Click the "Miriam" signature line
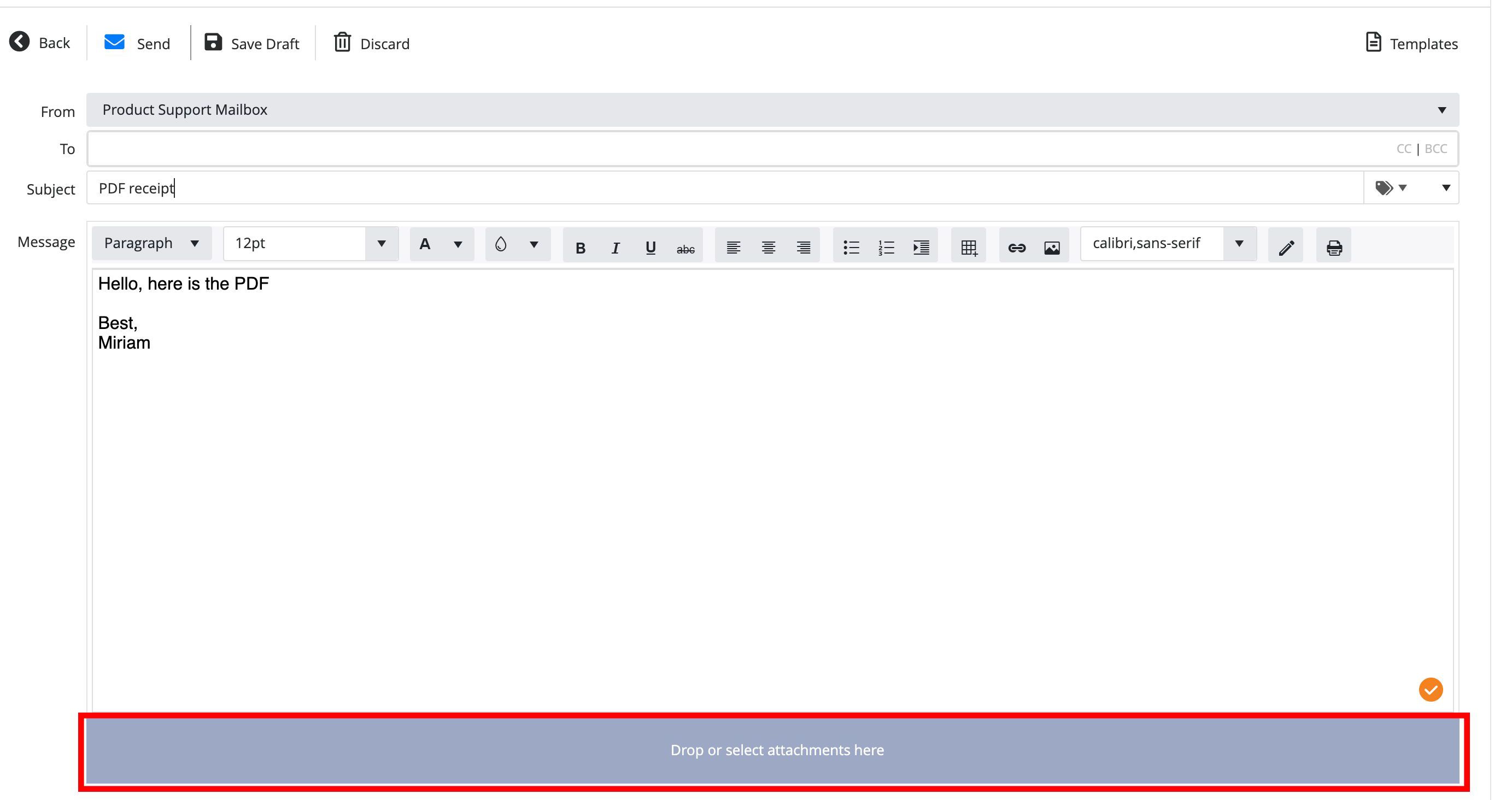Image resolution: width=1512 pixels, height=800 pixels. 124,343
